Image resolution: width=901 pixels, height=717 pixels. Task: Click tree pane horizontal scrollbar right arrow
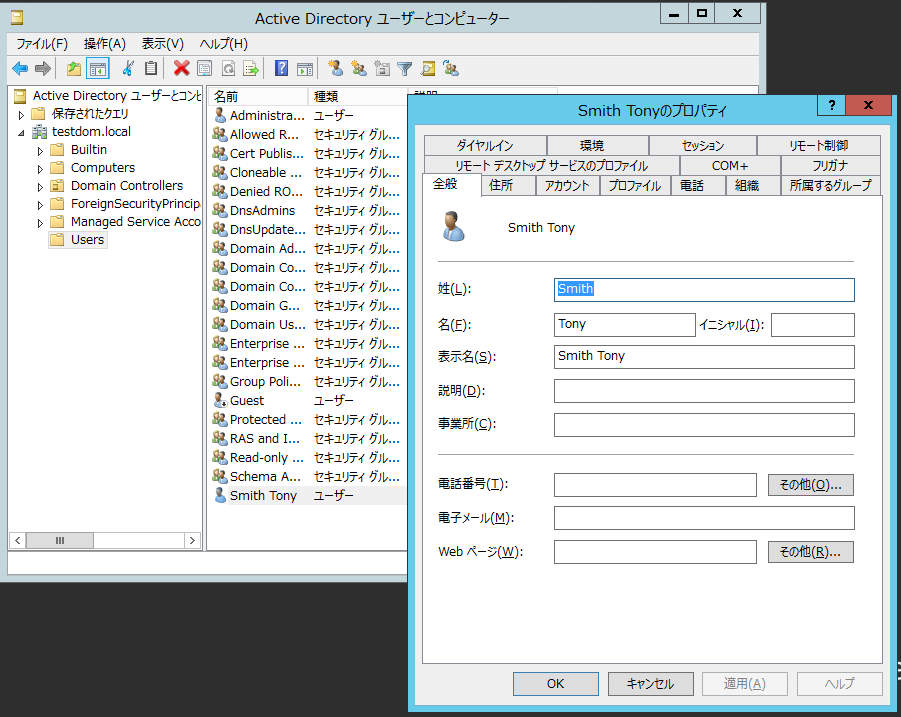(192, 541)
